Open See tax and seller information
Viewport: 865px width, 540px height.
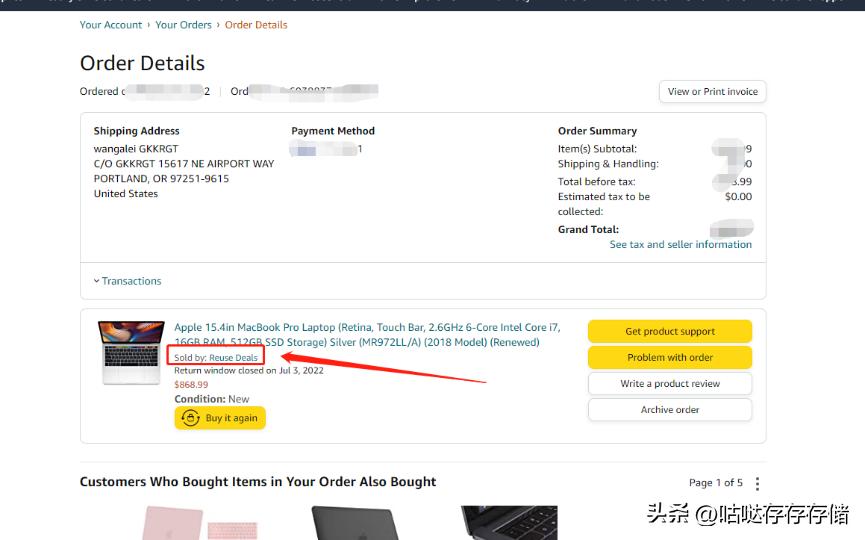(x=680, y=244)
